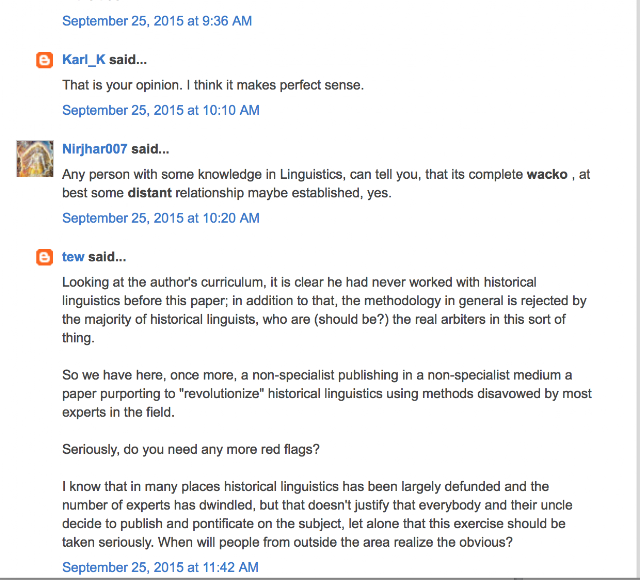The image size is (640, 580).
Task: Open the 9:36 AM comment permalink
Action: (157, 20)
